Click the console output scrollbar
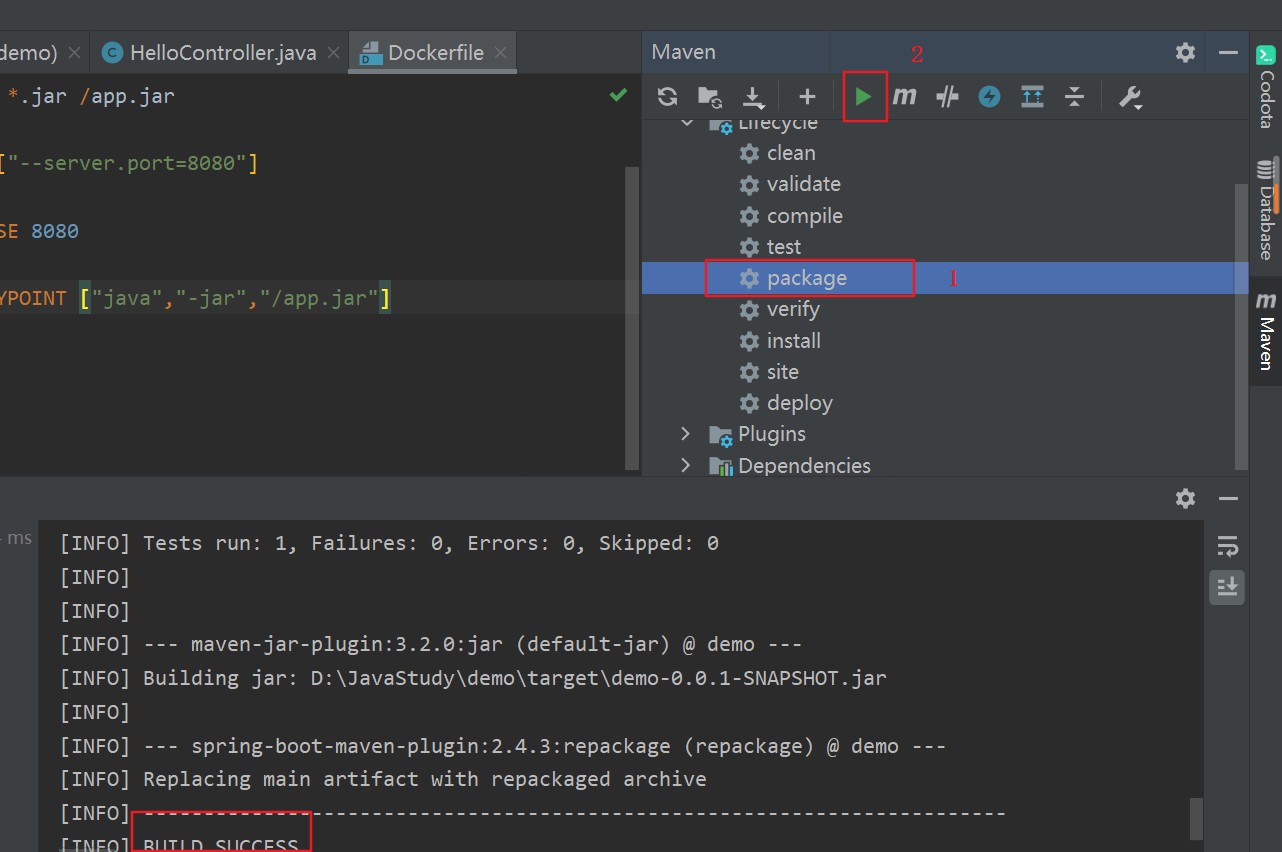The height and width of the screenshot is (852, 1282). click(1196, 818)
